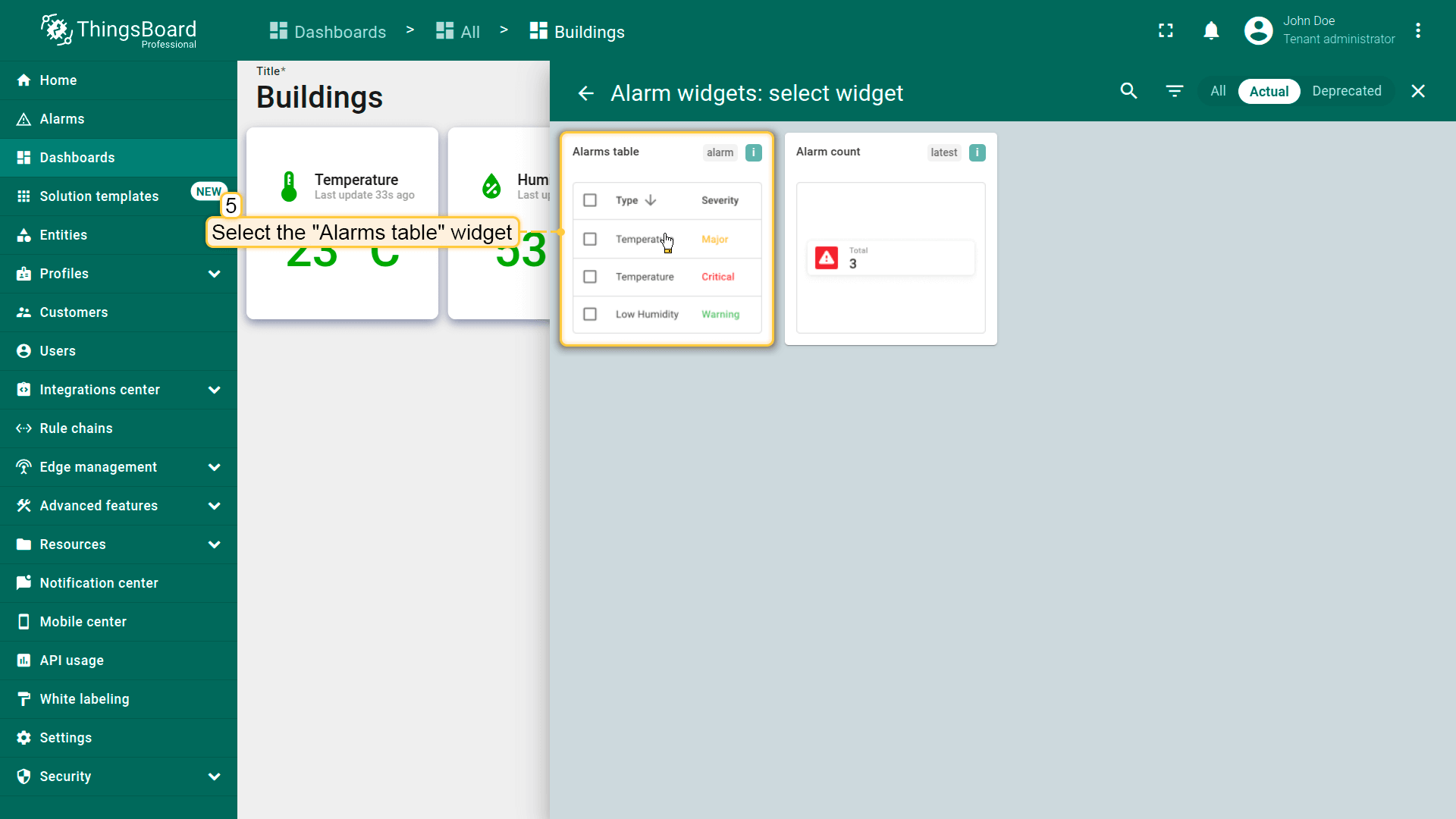Select the Alarm count widget card
This screenshot has height=819, width=1456.
tap(890, 239)
